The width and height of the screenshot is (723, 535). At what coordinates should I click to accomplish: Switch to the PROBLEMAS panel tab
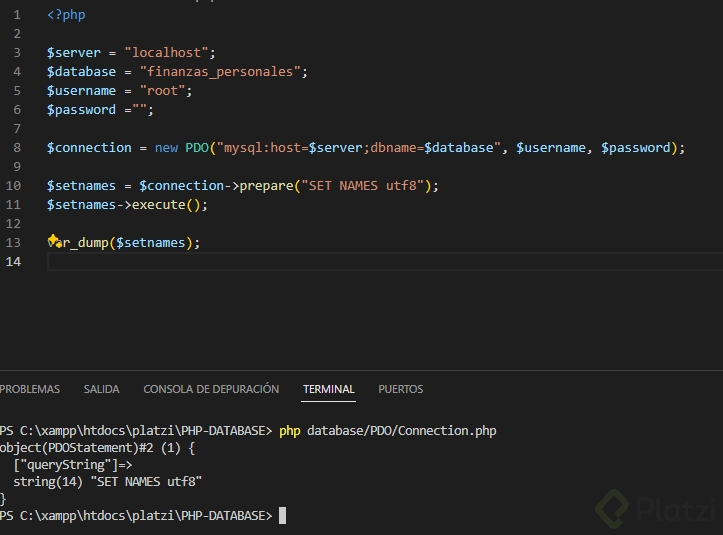pos(29,389)
